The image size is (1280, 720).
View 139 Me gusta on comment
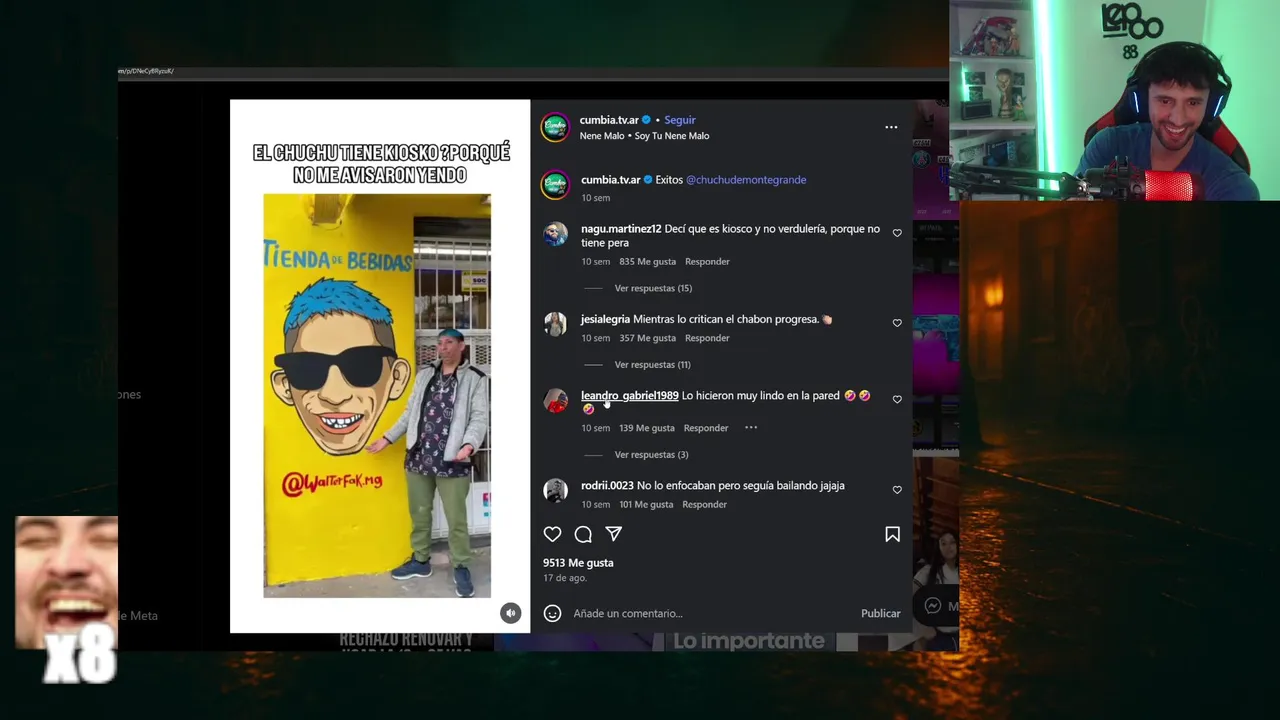646,428
